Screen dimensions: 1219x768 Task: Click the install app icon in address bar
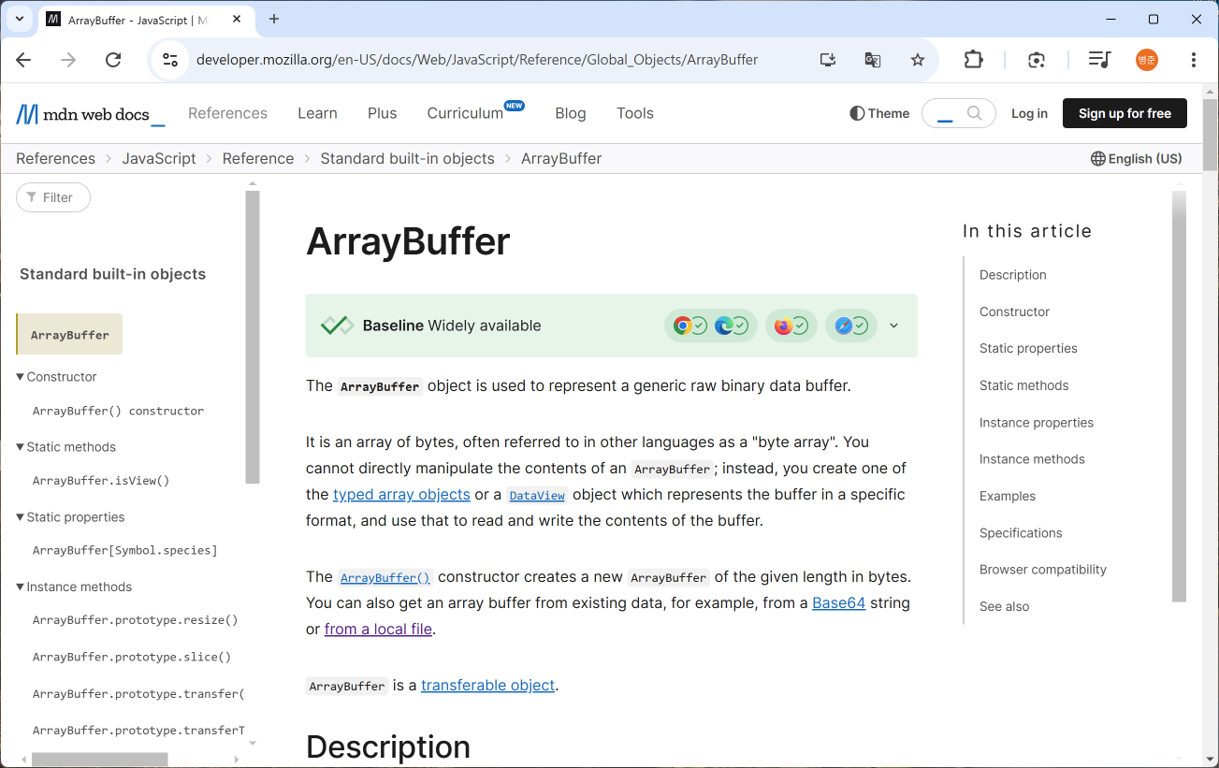(827, 60)
